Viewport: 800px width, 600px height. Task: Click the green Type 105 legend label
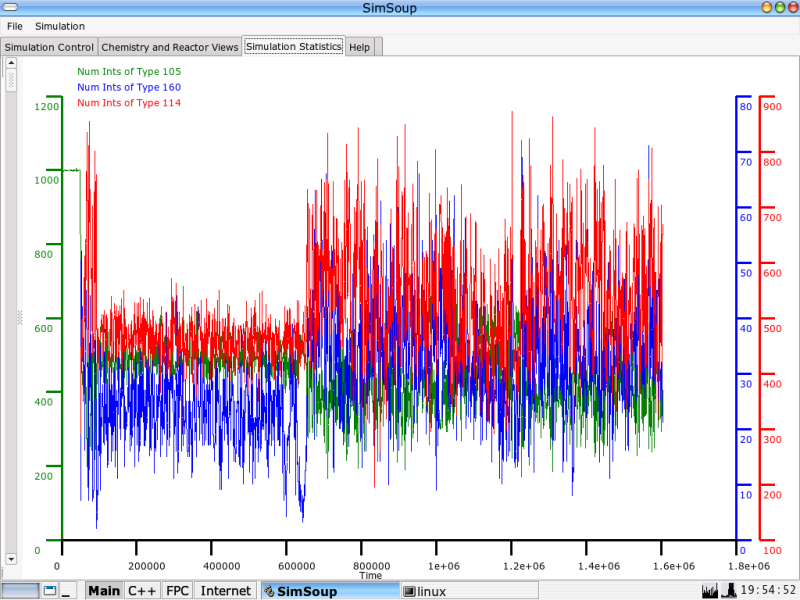pyautogui.click(x=129, y=72)
